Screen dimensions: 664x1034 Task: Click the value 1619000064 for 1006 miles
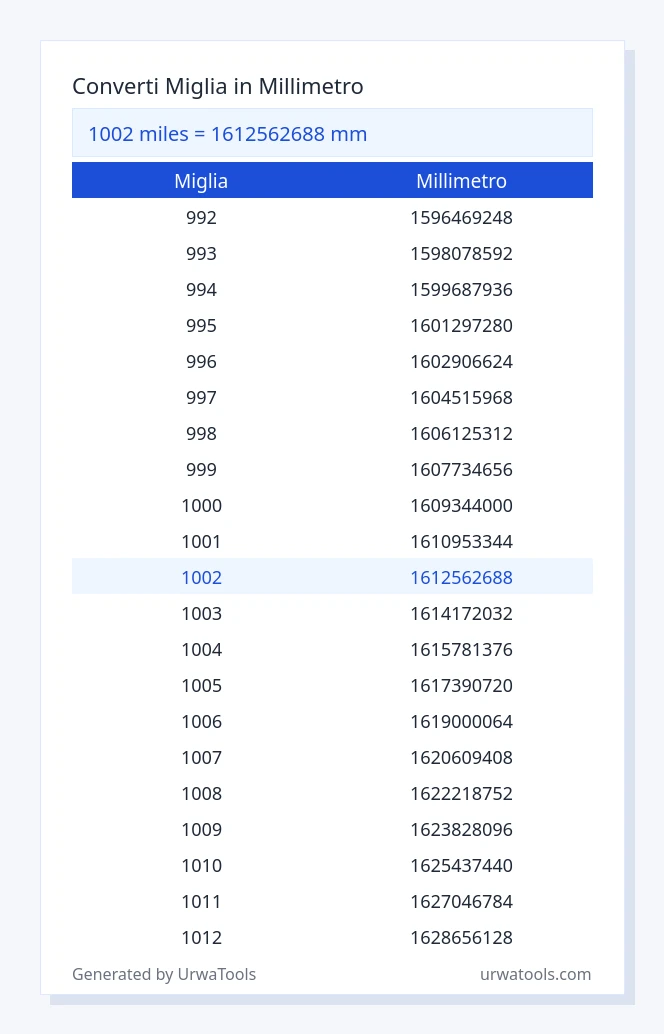[x=462, y=721]
